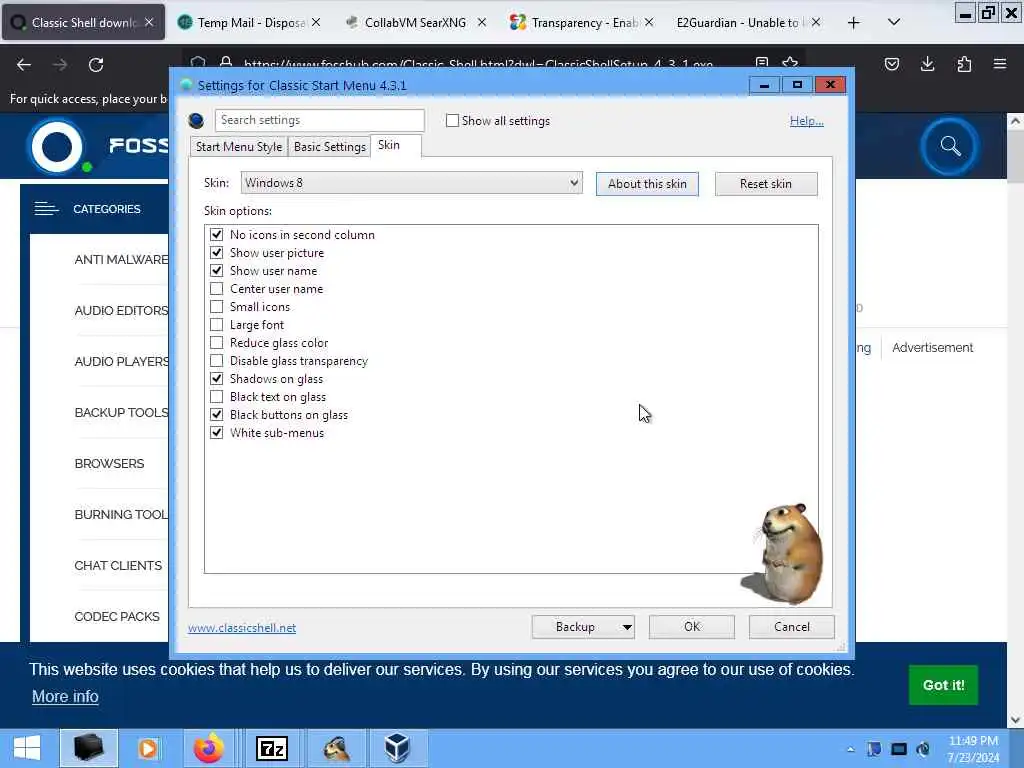The width and height of the screenshot is (1024, 768).
Task: Click the Reset skin button
Action: click(766, 184)
